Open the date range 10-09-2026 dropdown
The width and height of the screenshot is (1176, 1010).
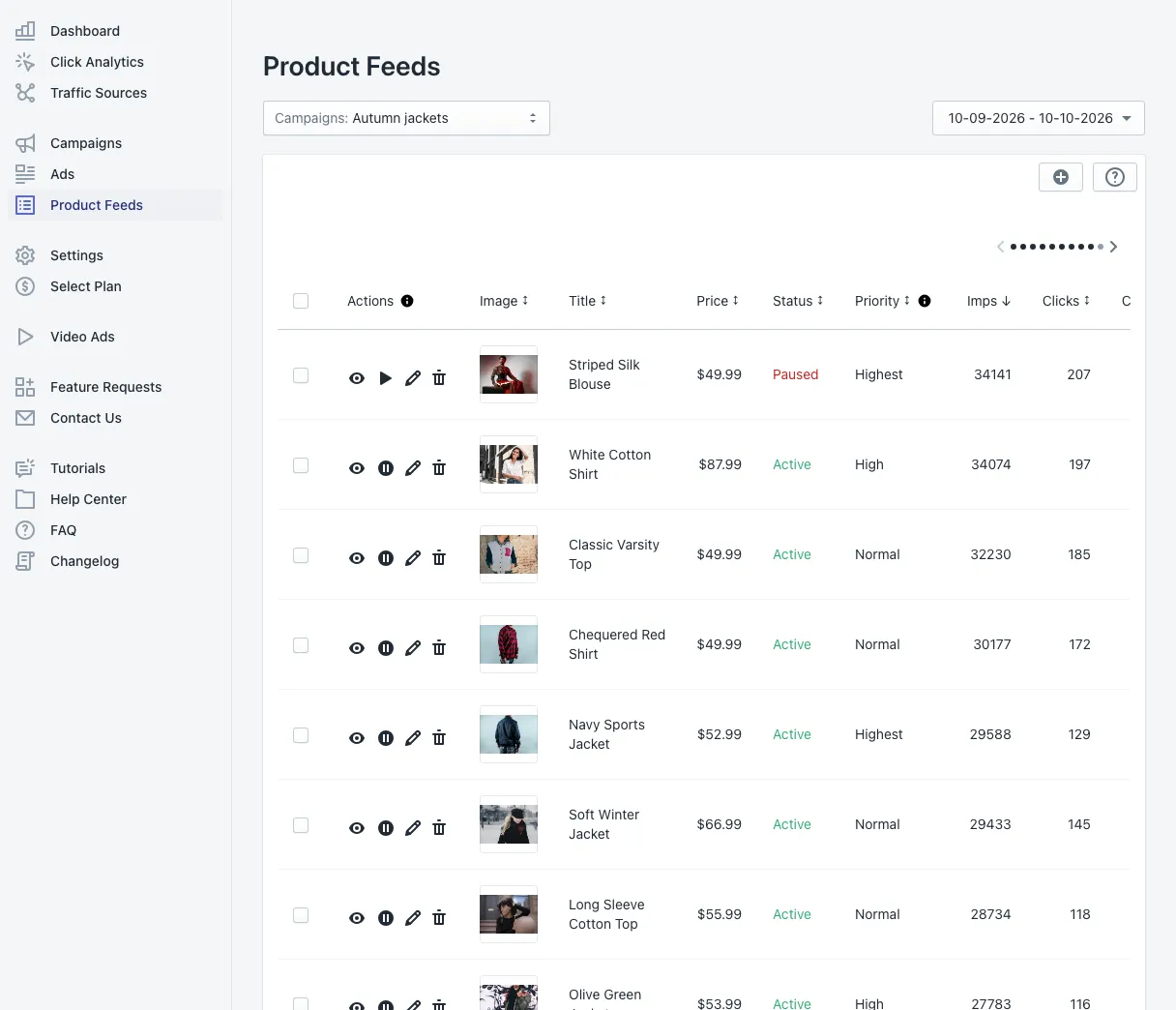1039,118
